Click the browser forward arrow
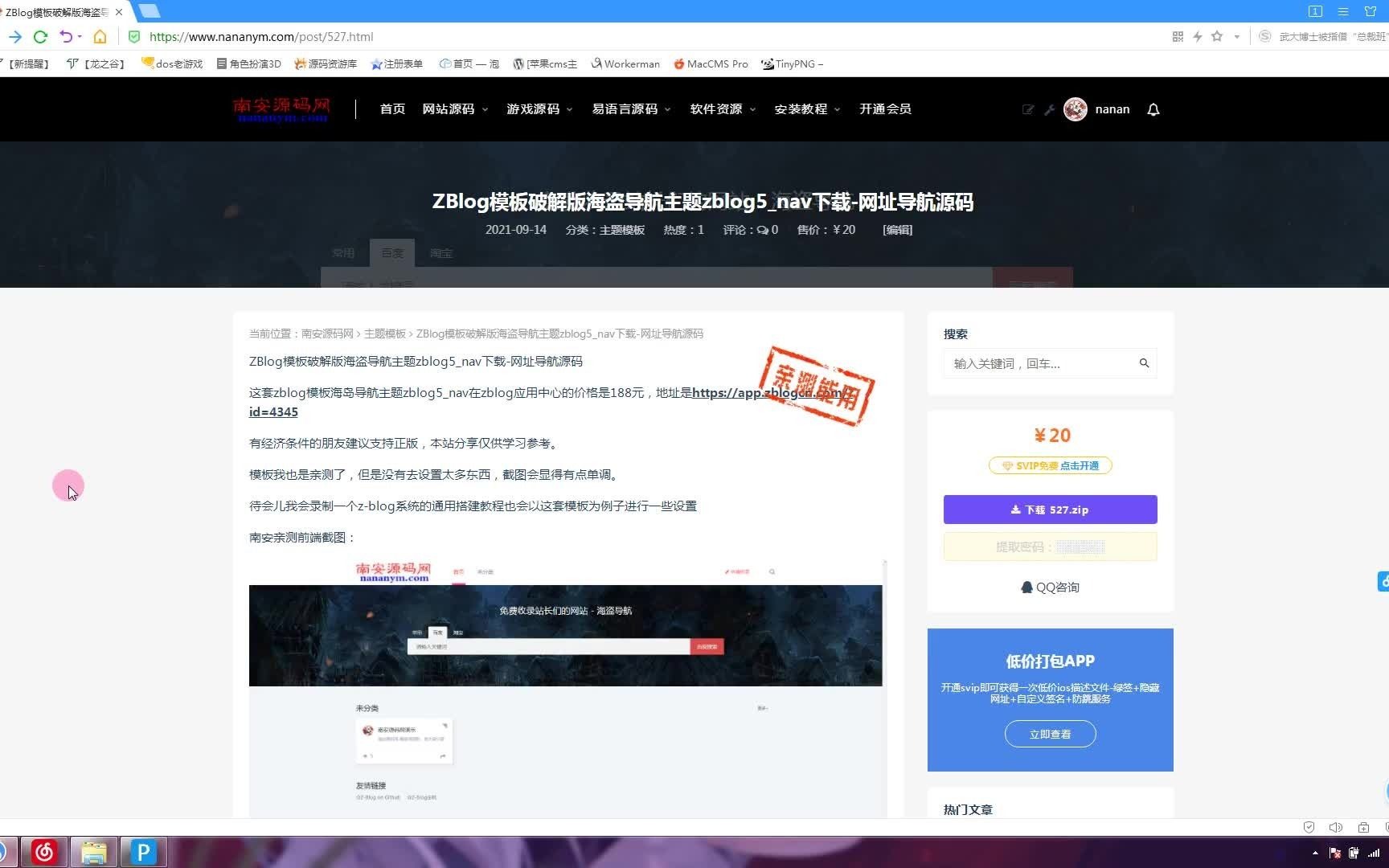Screen dimensions: 1389x868 pyautogui.click(x=14, y=37)
